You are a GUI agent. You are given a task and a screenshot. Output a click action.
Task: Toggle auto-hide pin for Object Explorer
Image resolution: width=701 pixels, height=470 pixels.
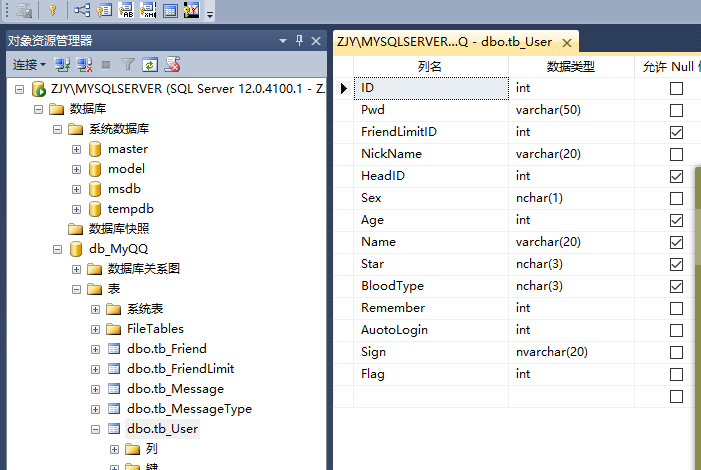(300, 41)
